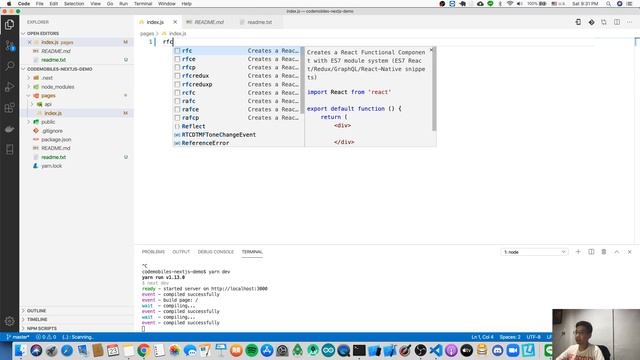
Task: Select the rcfc snippet suggestion
Action: (238, 93)
